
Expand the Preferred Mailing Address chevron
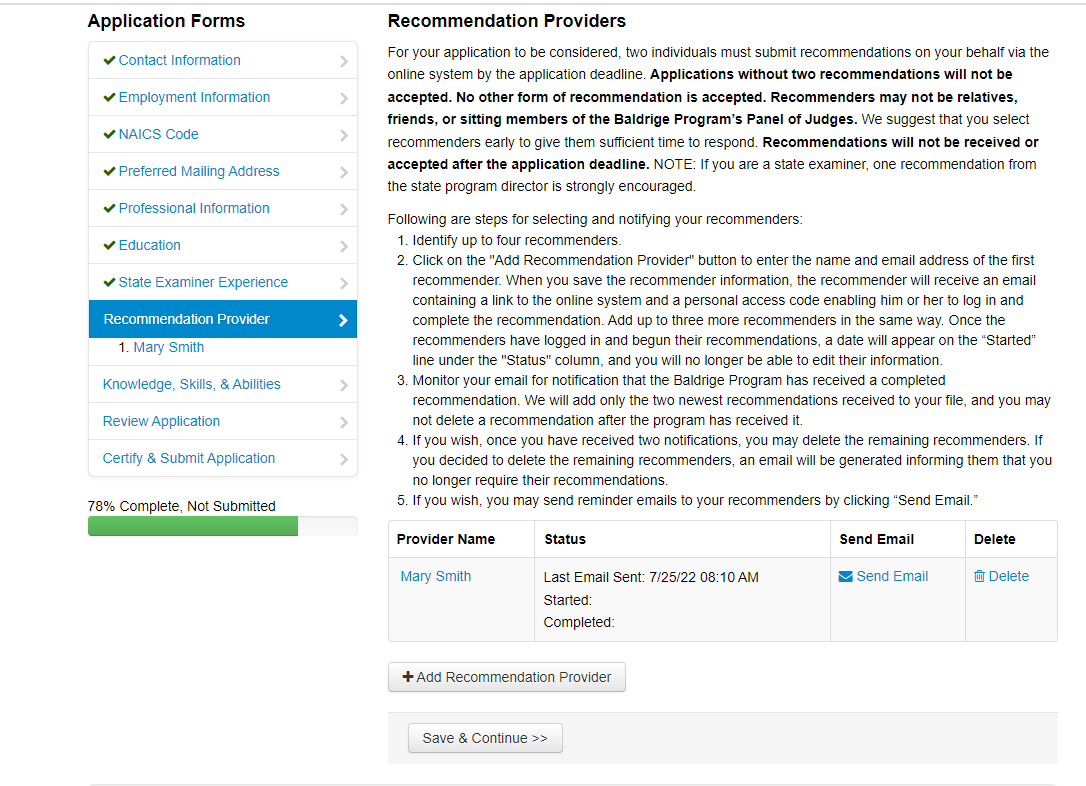(343, 172)
